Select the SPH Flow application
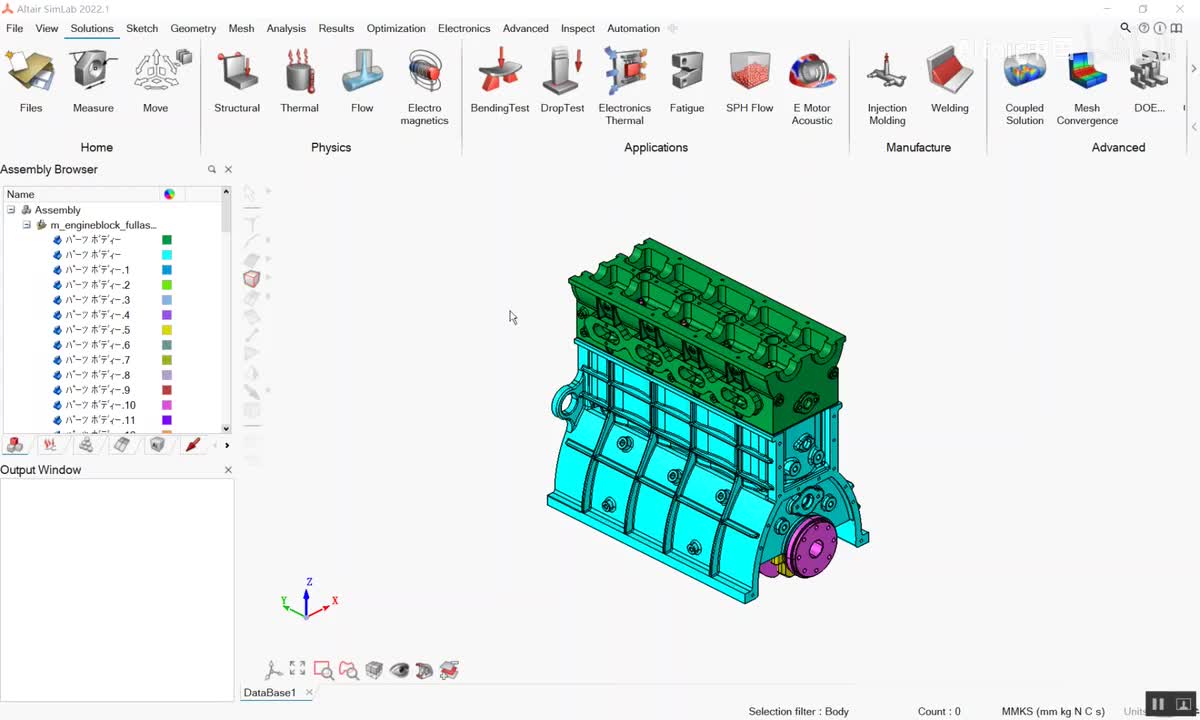 750,82
